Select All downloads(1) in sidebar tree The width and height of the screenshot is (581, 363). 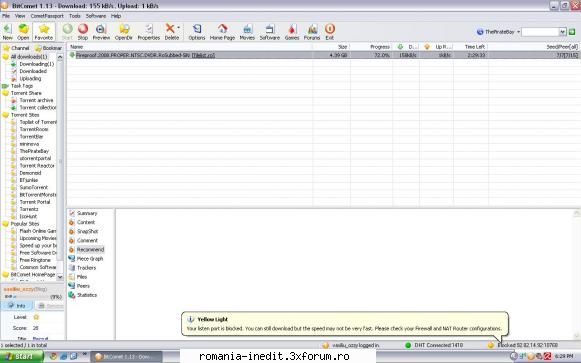click(29, 57)
